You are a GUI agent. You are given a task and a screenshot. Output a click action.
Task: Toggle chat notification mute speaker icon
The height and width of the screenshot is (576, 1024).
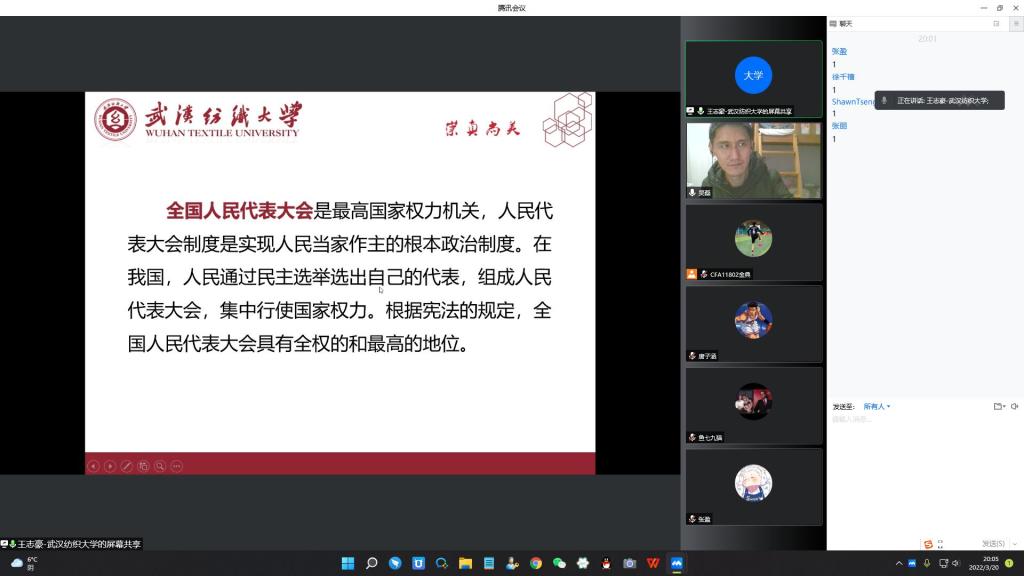[x=1015, y=406]
